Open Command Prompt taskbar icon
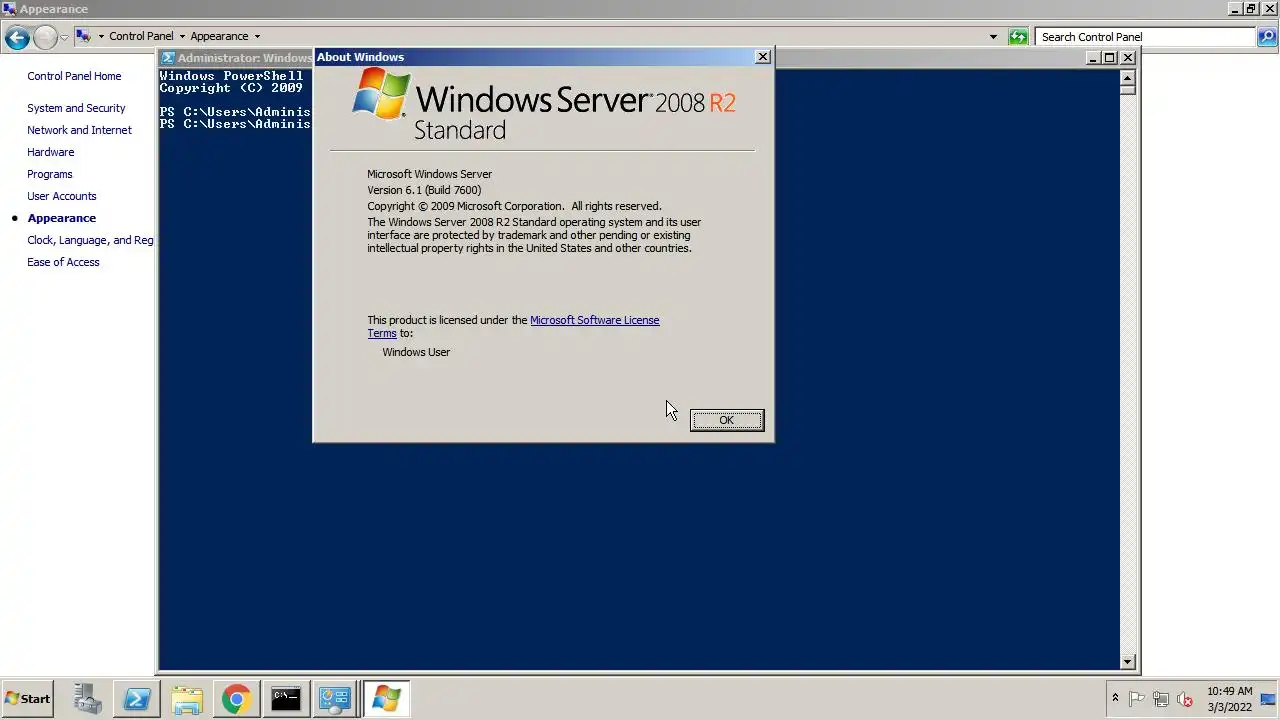The height and width of the screenshot is (720, 1280). (286, 699)
